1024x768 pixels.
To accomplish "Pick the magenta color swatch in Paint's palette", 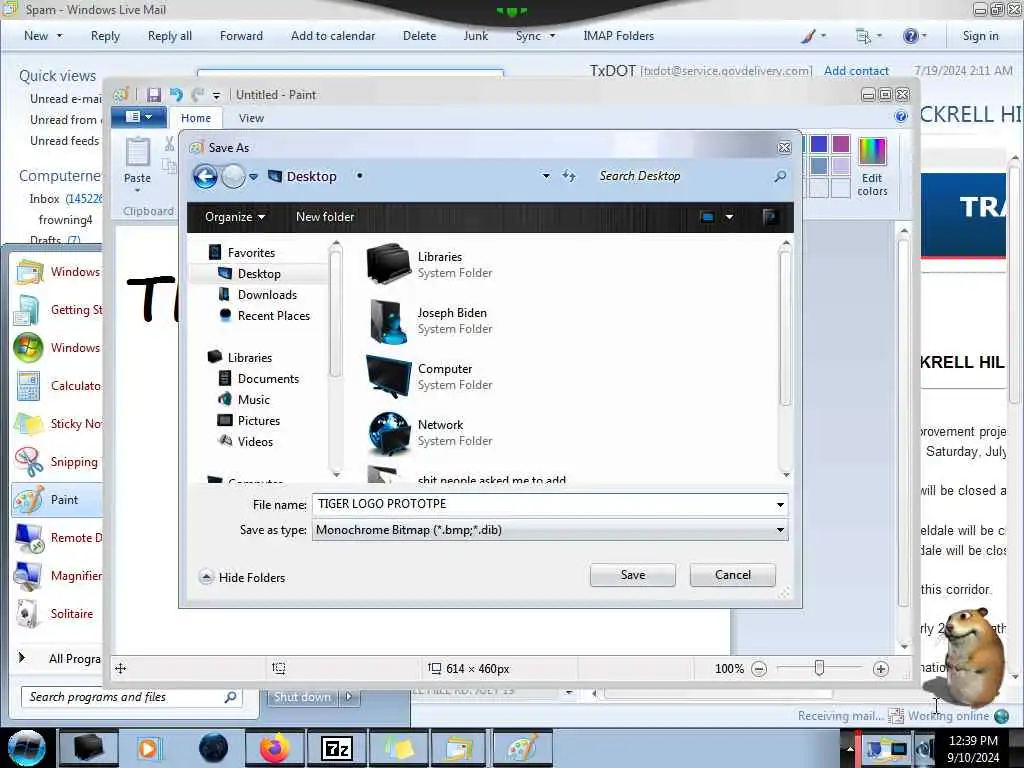I will (841, 144).
